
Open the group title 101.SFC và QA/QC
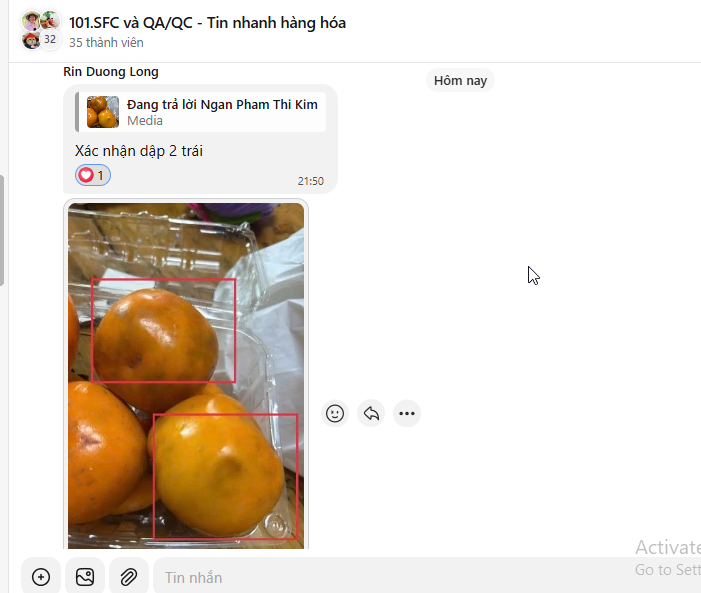pyautogui.click(x=207, y=22)
